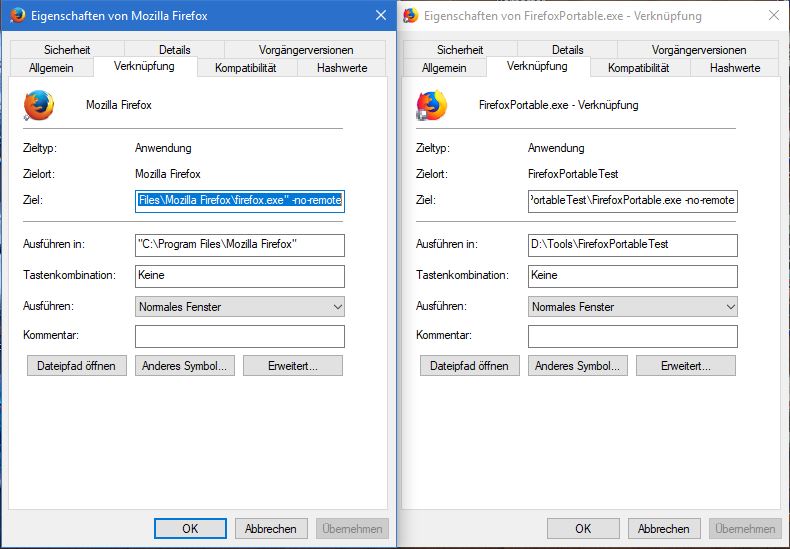Close the FirefoxPortable.exe properties window
This screenshot has width=790, height=549.
(774, 16)
